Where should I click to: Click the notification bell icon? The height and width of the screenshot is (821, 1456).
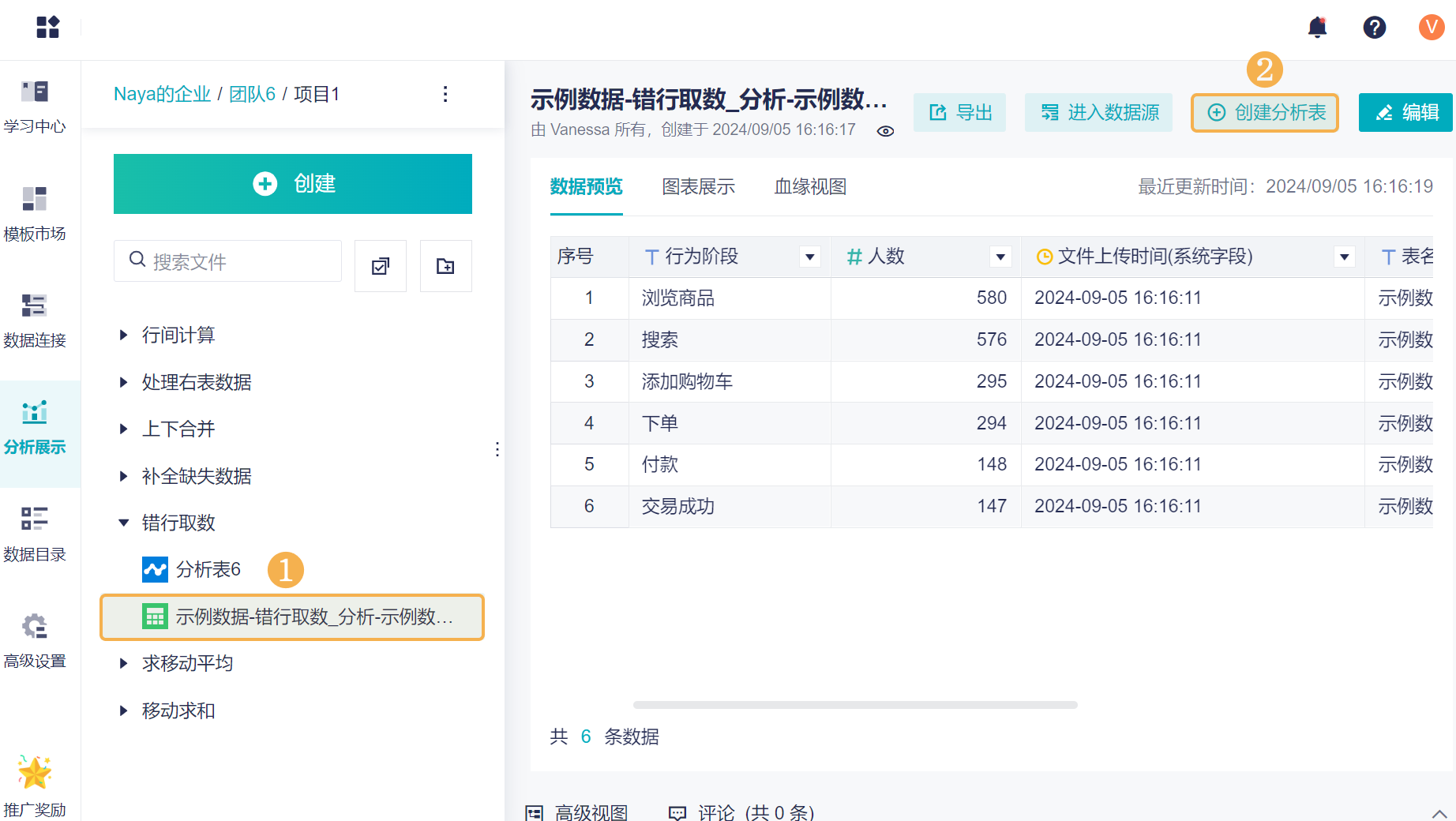(x=1317, y=28)
